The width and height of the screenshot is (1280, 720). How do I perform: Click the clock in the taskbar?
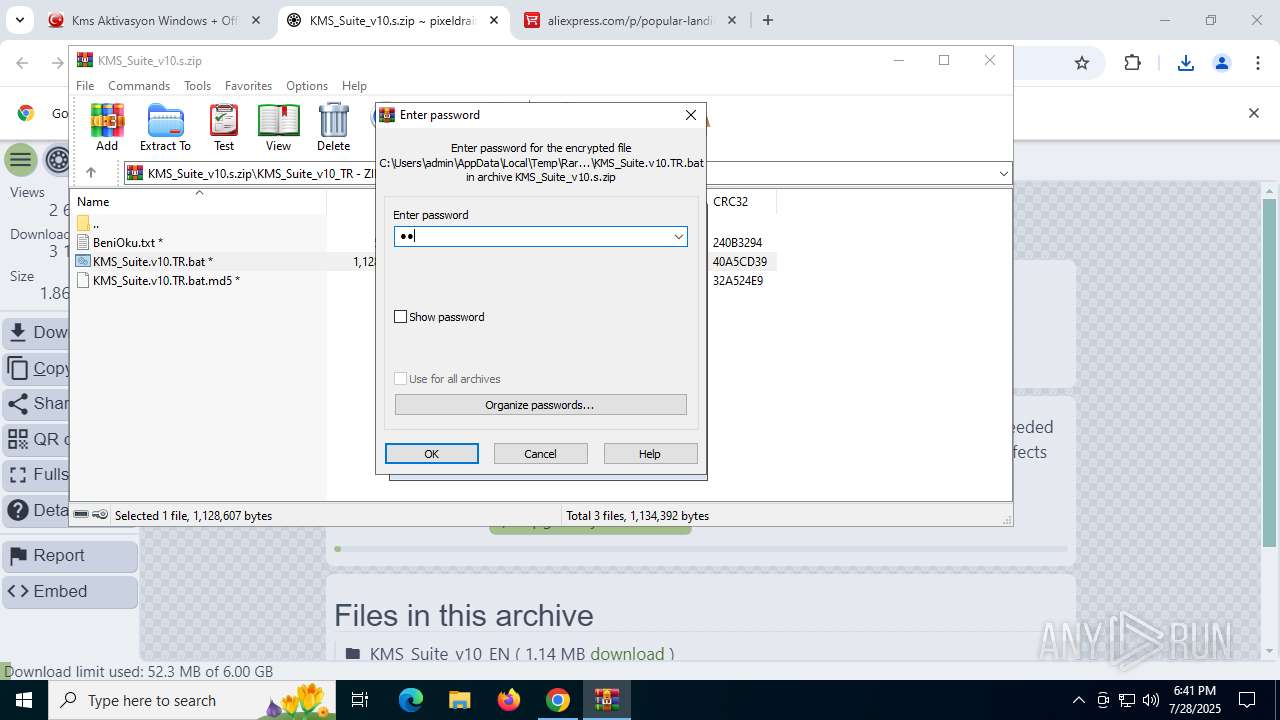[1194, 700]
